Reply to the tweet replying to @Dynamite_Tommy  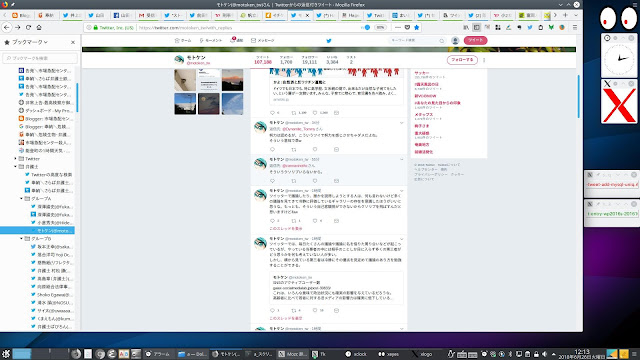(x=272, y=149)
